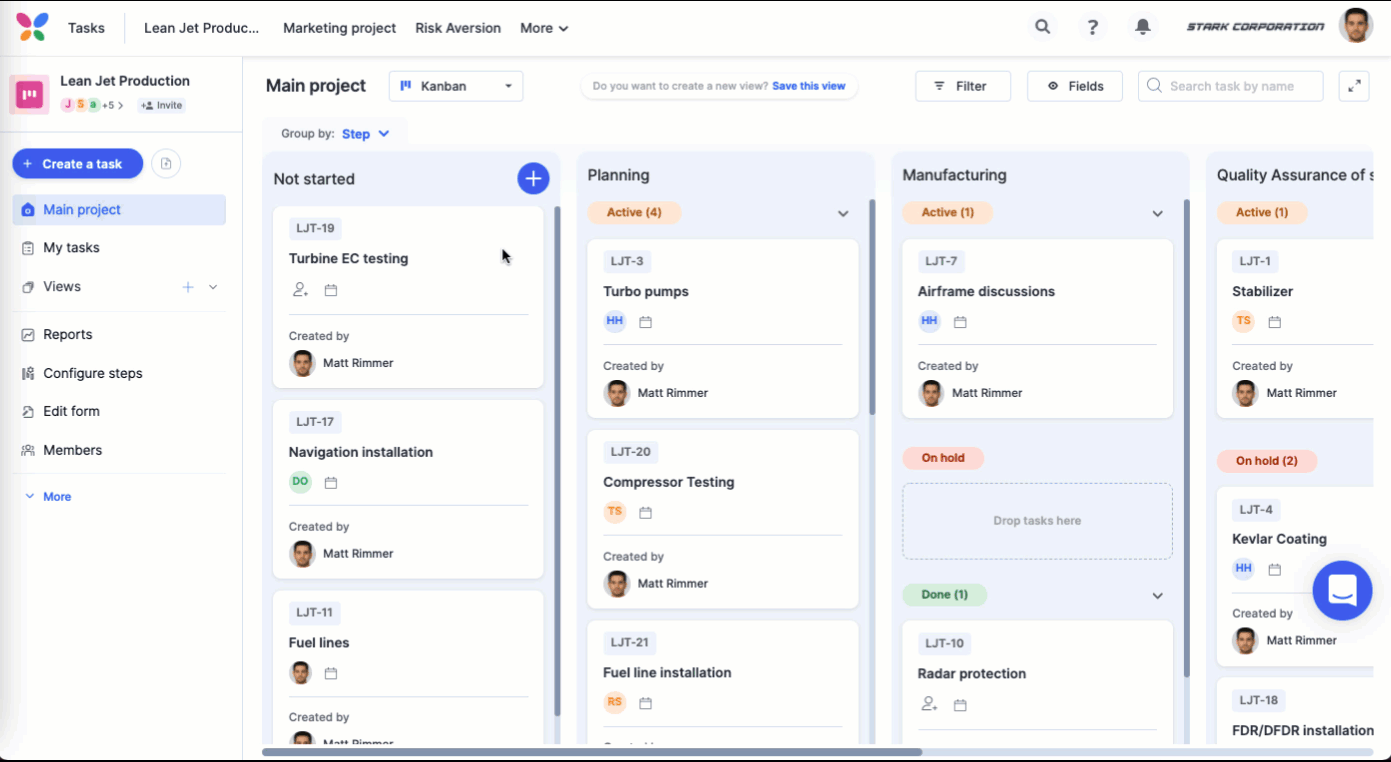Click DO assignee on Navigation installation card
This screenshot has width=1391, height=762.
point(300,482)
